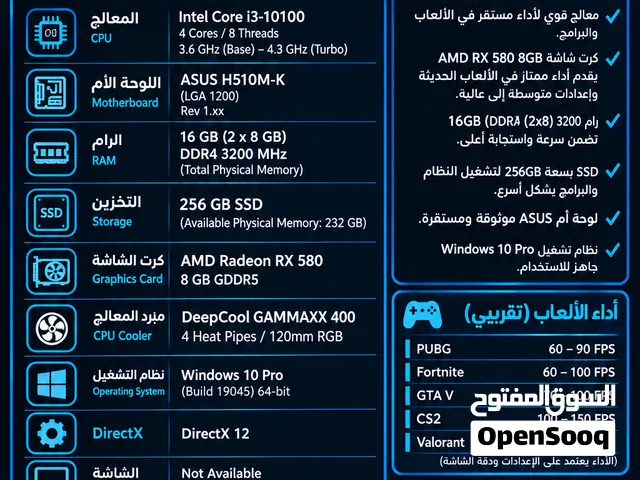Click the SSD storage icon
This screenshot has width=640, height=480.
[x=51, y=213]
